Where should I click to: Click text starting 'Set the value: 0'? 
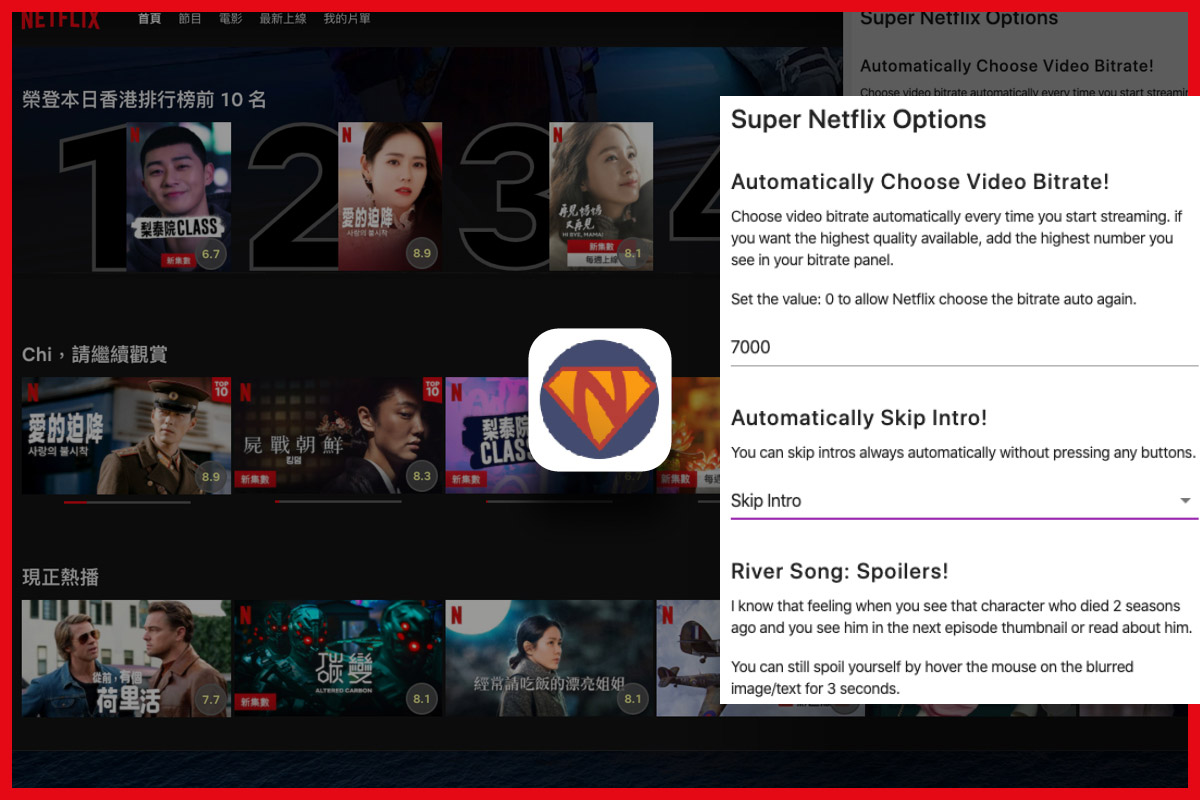(934, 299)
